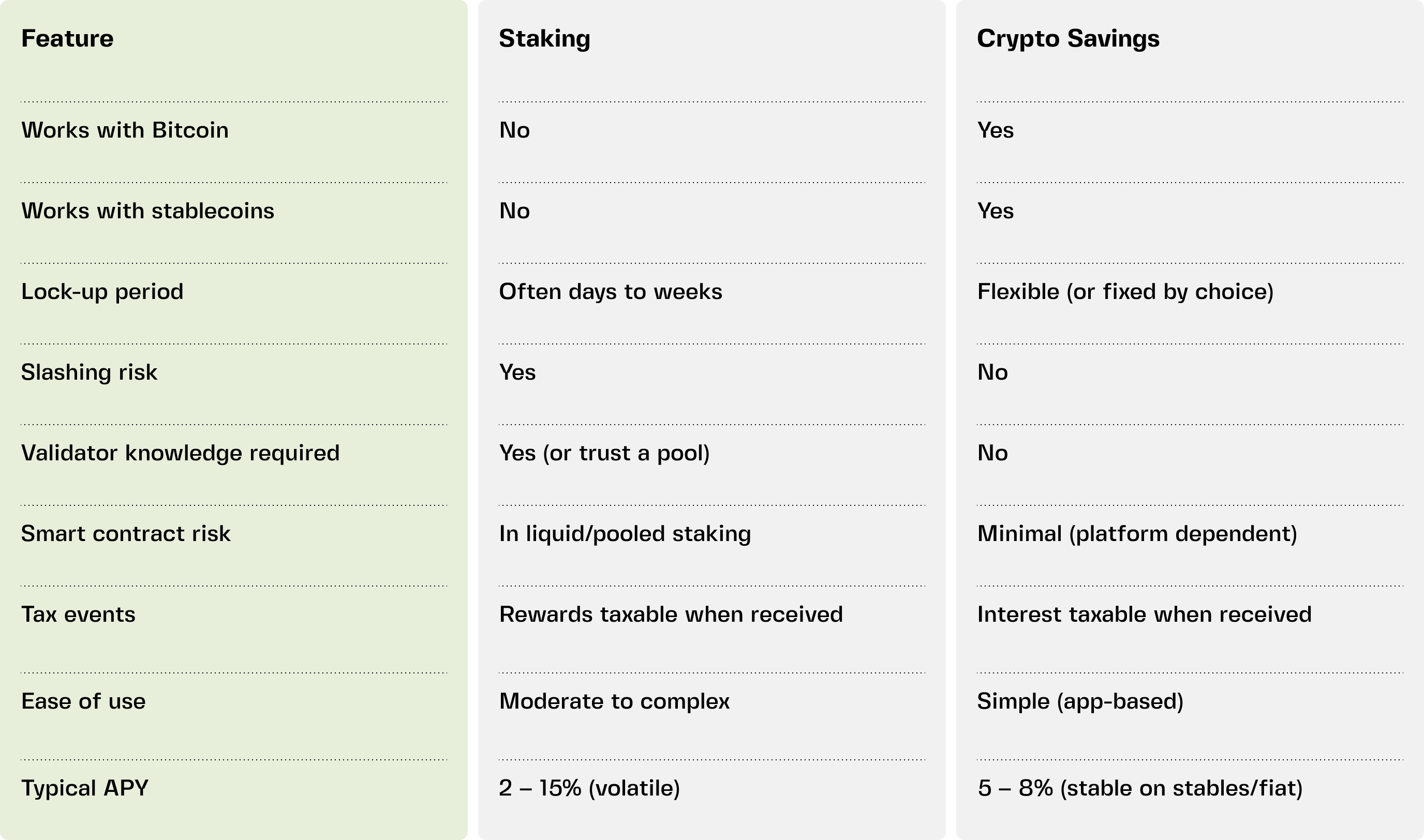Click "Often days to weeks" staking cell
Screen dimensions: 1424x840
point(611,292)
